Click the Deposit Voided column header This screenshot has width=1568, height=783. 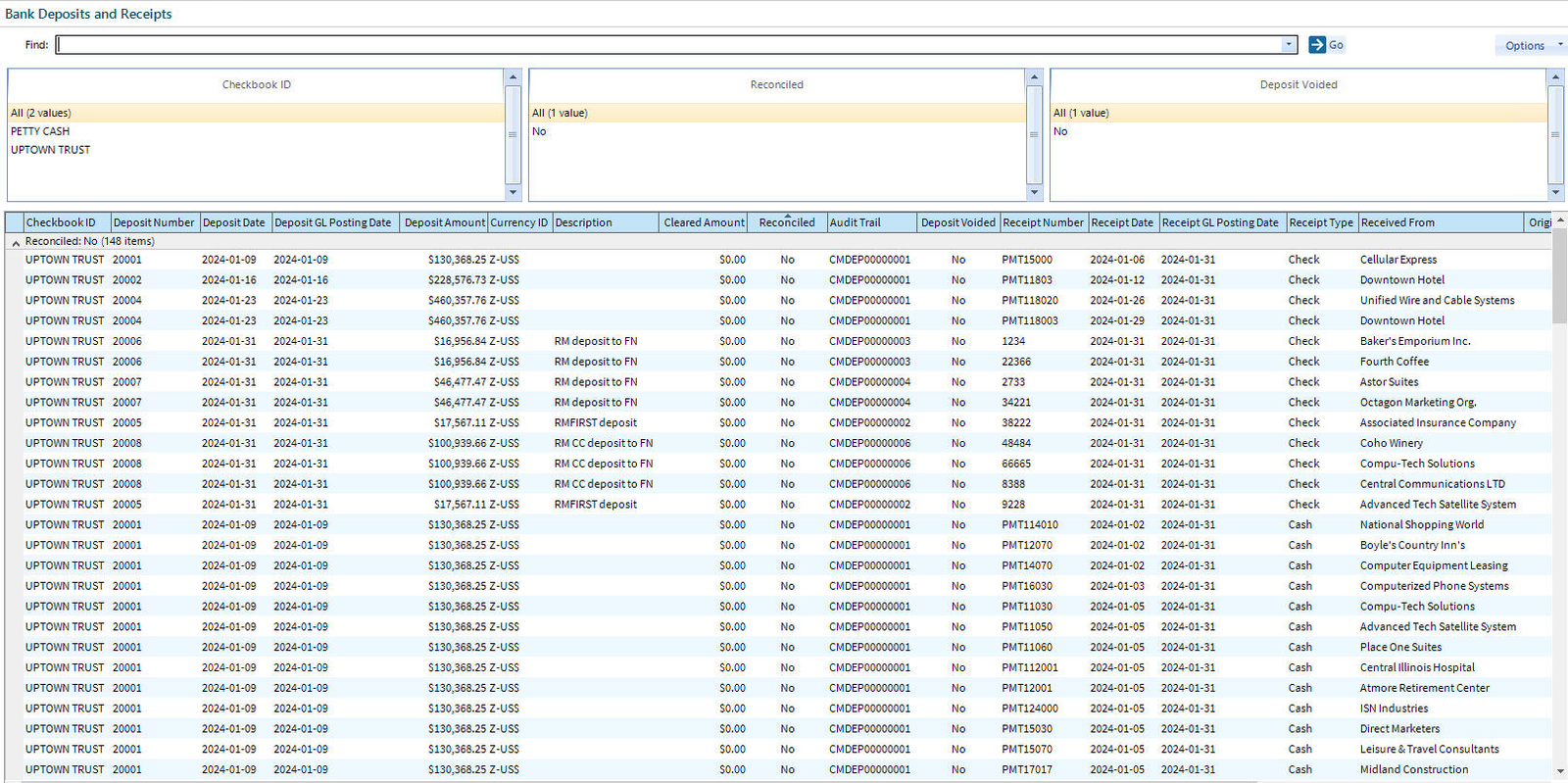click(958, 222)
